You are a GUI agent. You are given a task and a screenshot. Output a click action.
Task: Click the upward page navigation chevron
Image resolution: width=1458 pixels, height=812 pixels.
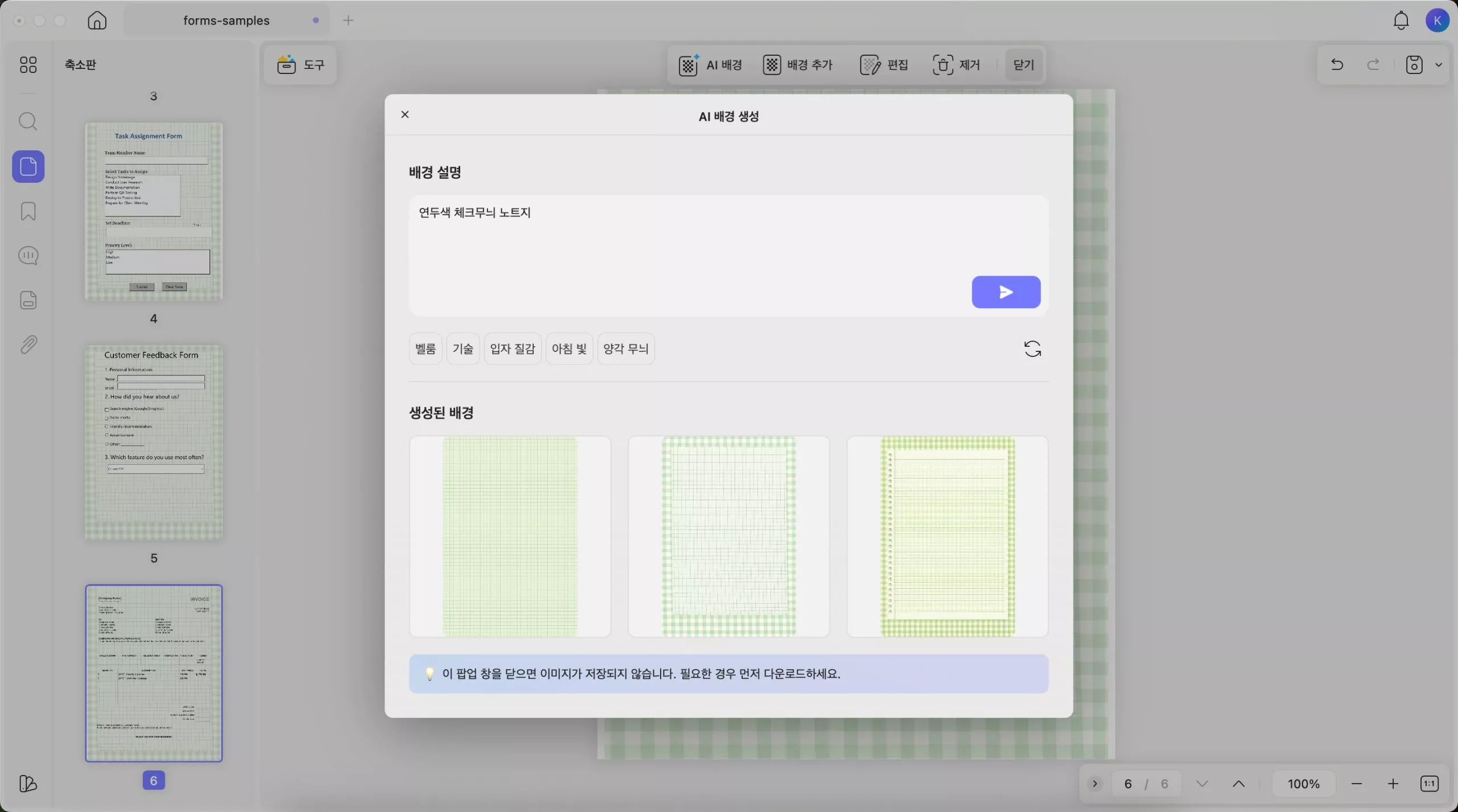[x=1239, y=783]
